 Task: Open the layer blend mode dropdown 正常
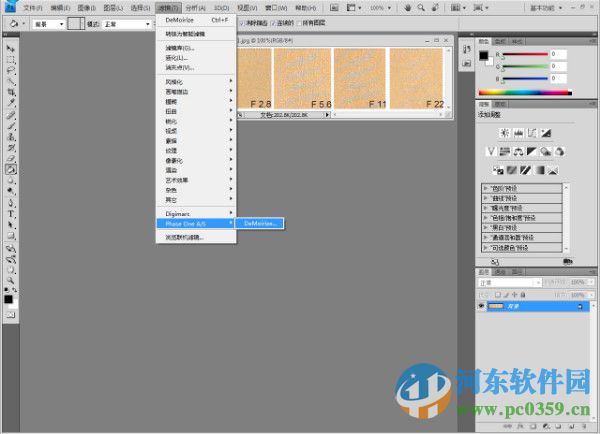click(510, 283)
